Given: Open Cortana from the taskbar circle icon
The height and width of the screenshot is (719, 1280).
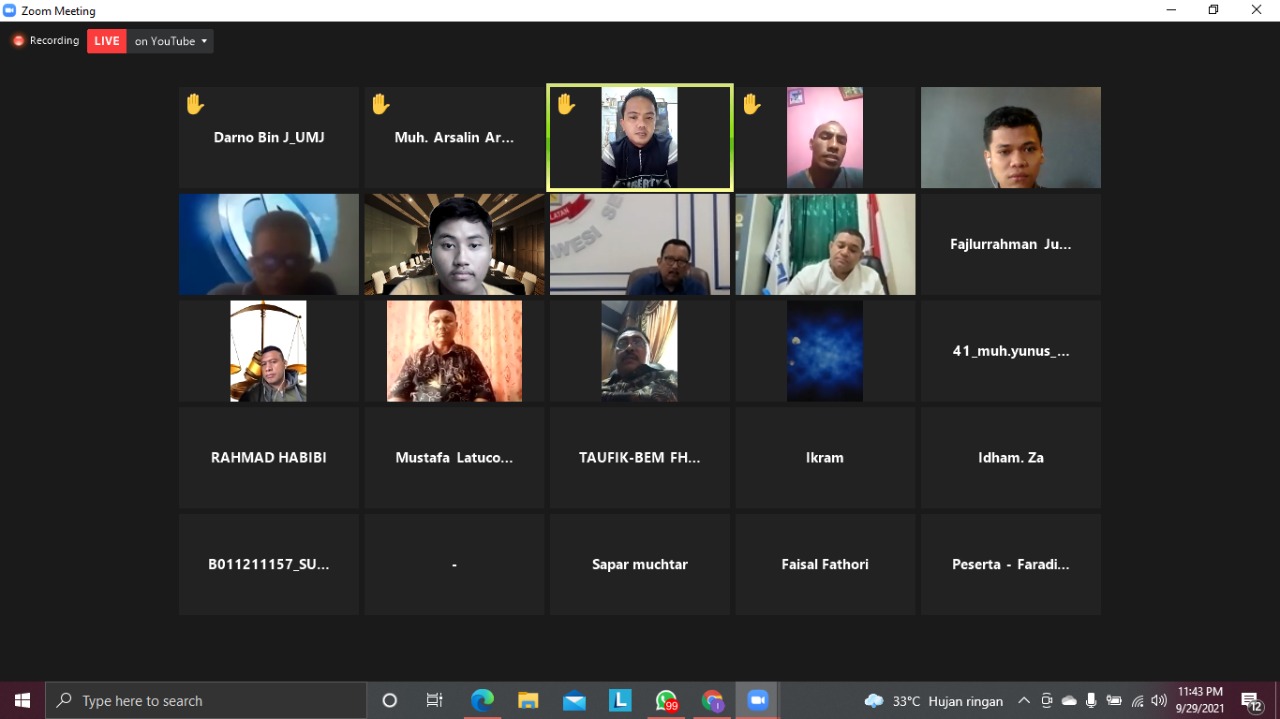Looking at the screenshot, I should click(390, 700).
